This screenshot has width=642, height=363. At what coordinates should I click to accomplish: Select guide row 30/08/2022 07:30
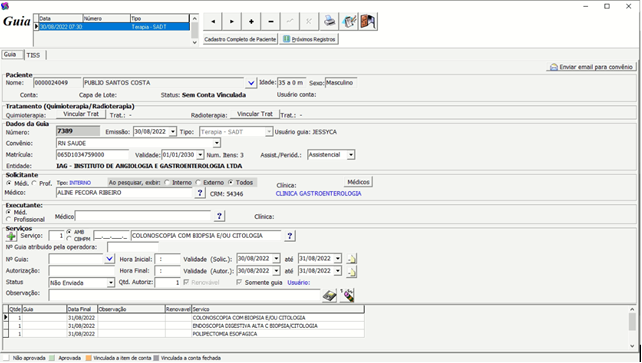pyautogui.click(x=114, y=27)
